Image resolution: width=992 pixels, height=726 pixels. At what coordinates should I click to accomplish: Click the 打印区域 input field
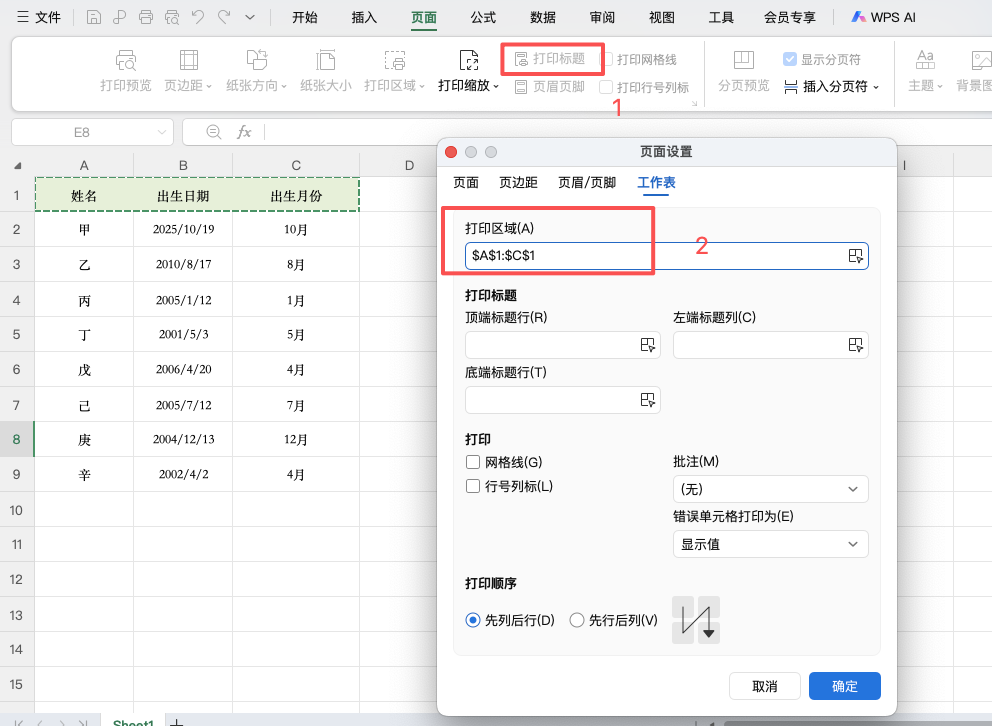[666, 255]
